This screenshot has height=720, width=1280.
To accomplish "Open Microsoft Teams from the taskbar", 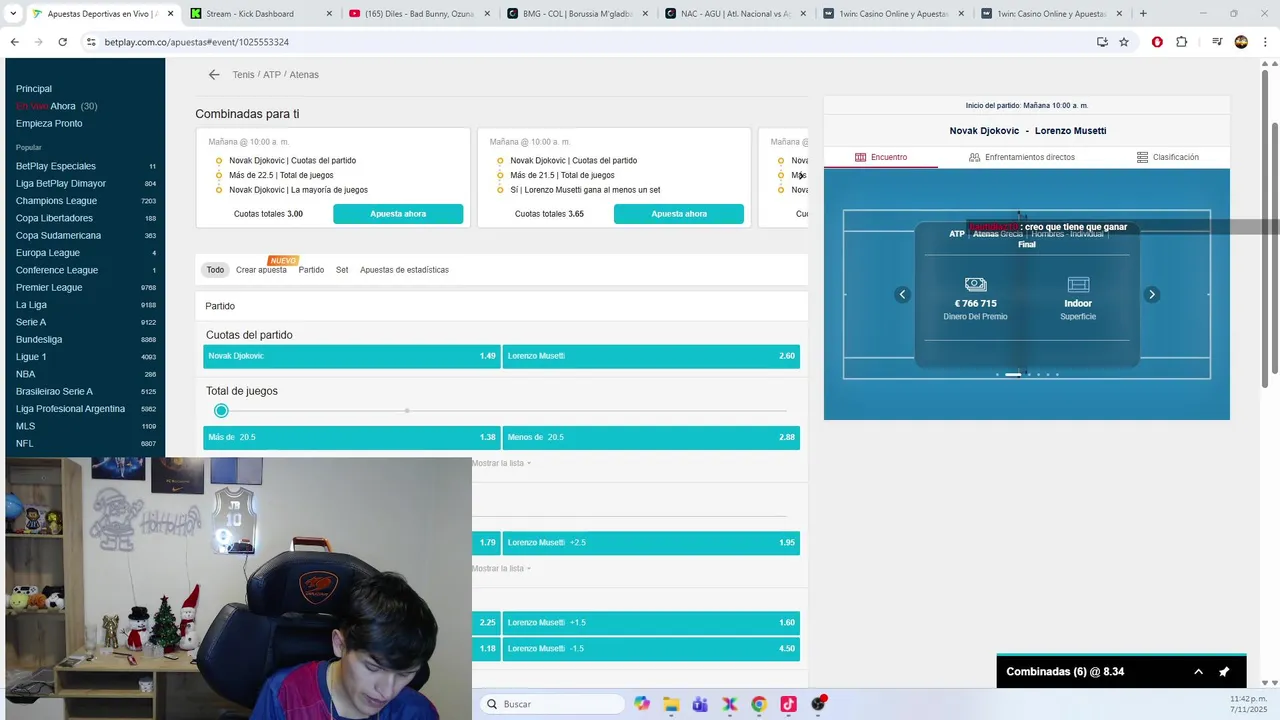I will coord(700,704).
